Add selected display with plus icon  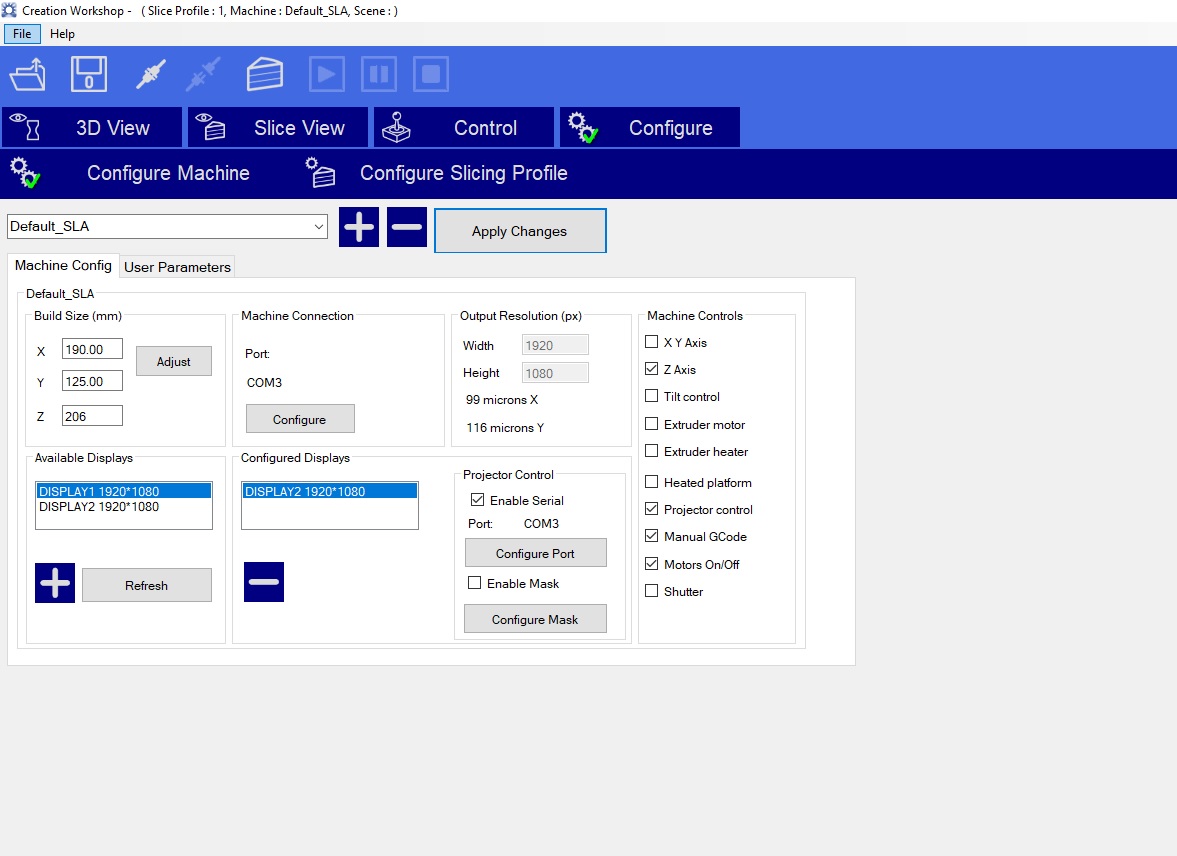[x=55, y=583]
